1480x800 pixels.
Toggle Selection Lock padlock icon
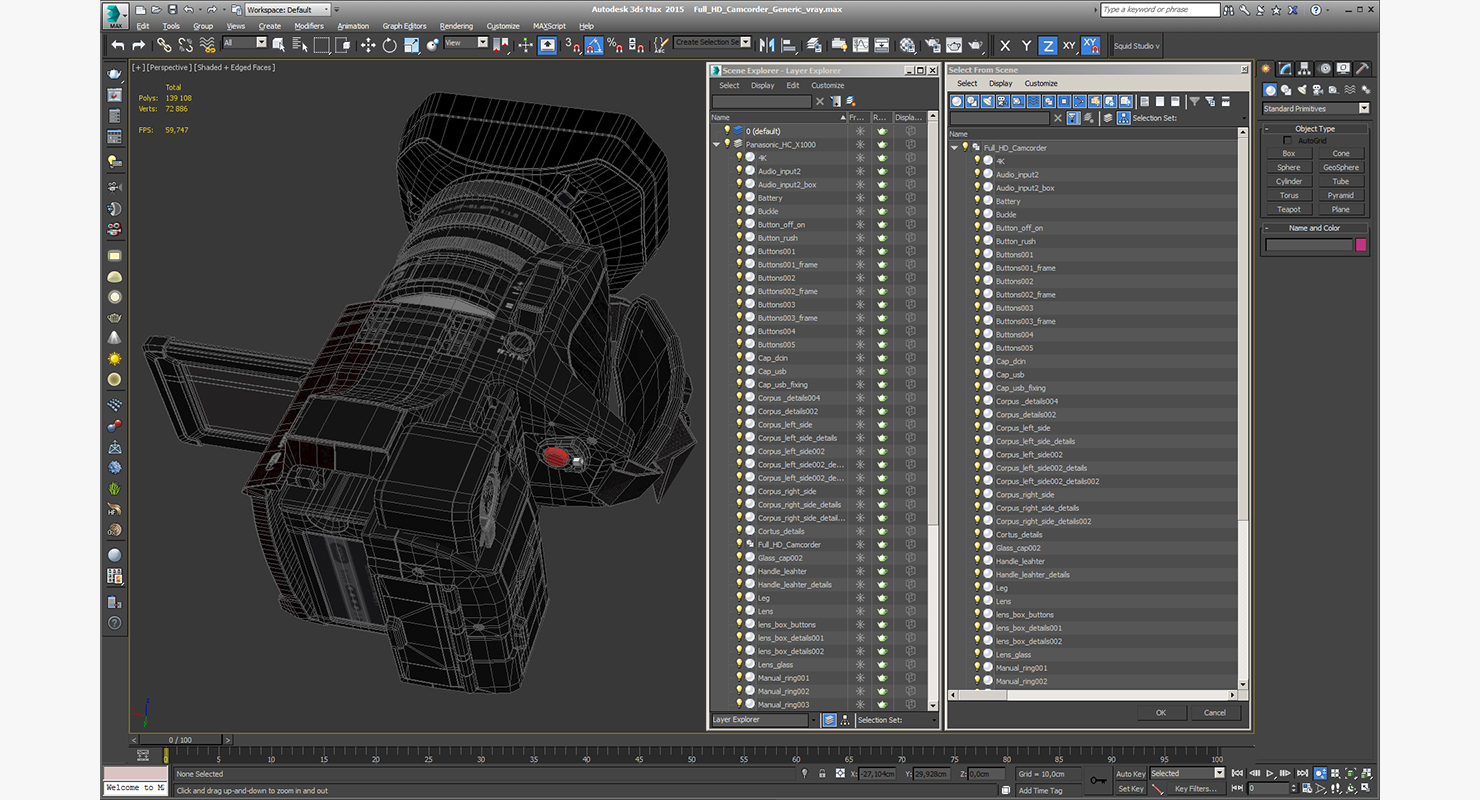pos(822,773)
